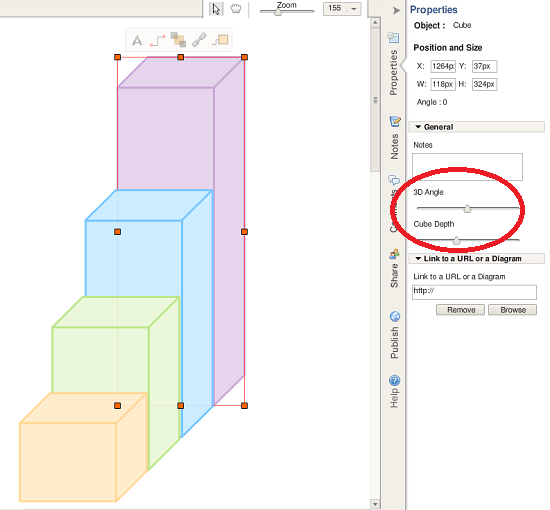
Task: Click the 'Object :' Cube label
Action: pyautogui.click(x=442, y=26)
